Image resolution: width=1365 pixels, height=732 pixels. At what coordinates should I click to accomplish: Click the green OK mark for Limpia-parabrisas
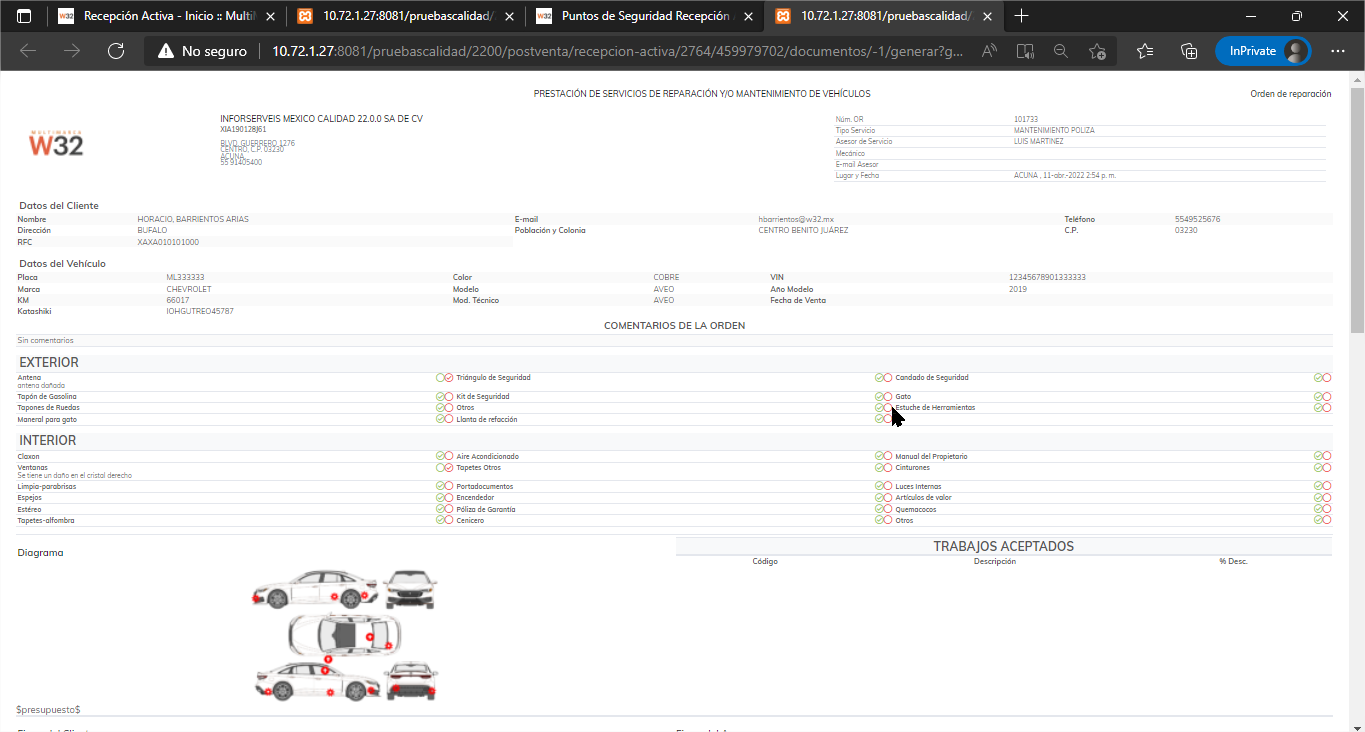[x=440, y=486]
